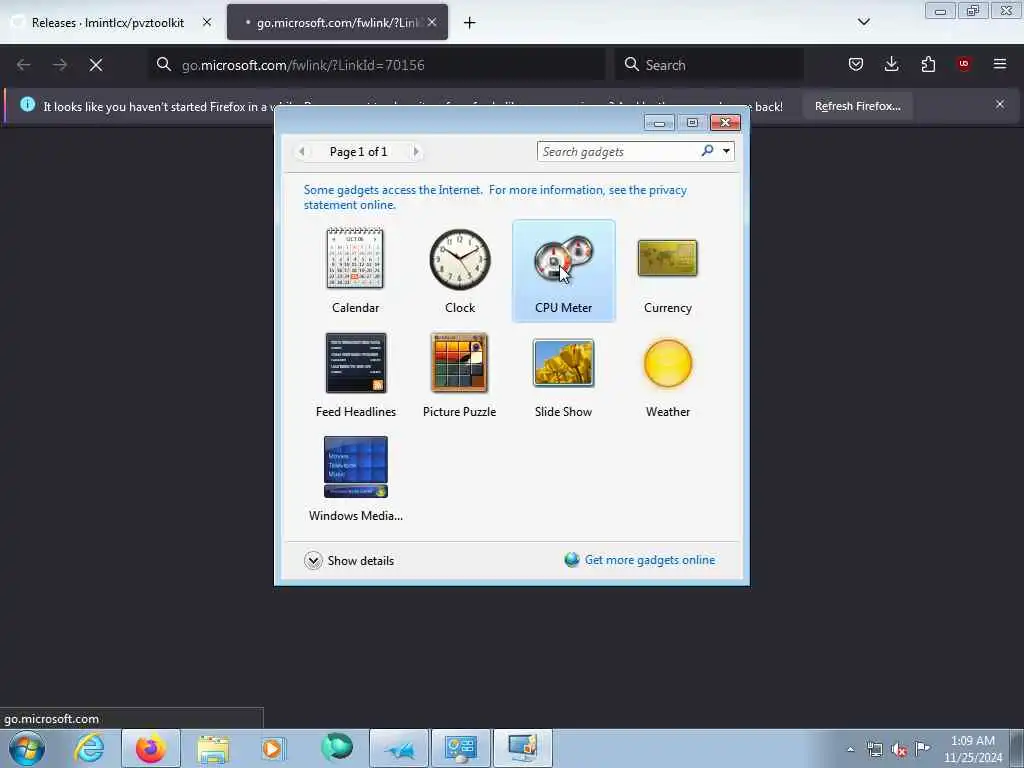
Task: Open the Firefox downloads panel
Action: [x=891, y=64]
